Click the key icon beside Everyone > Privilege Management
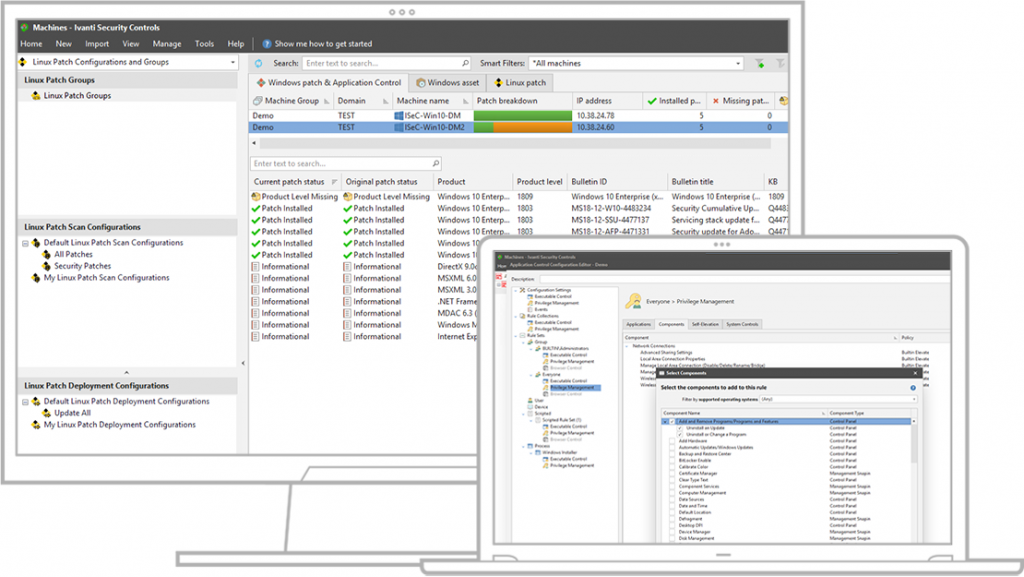 point(633,302)
